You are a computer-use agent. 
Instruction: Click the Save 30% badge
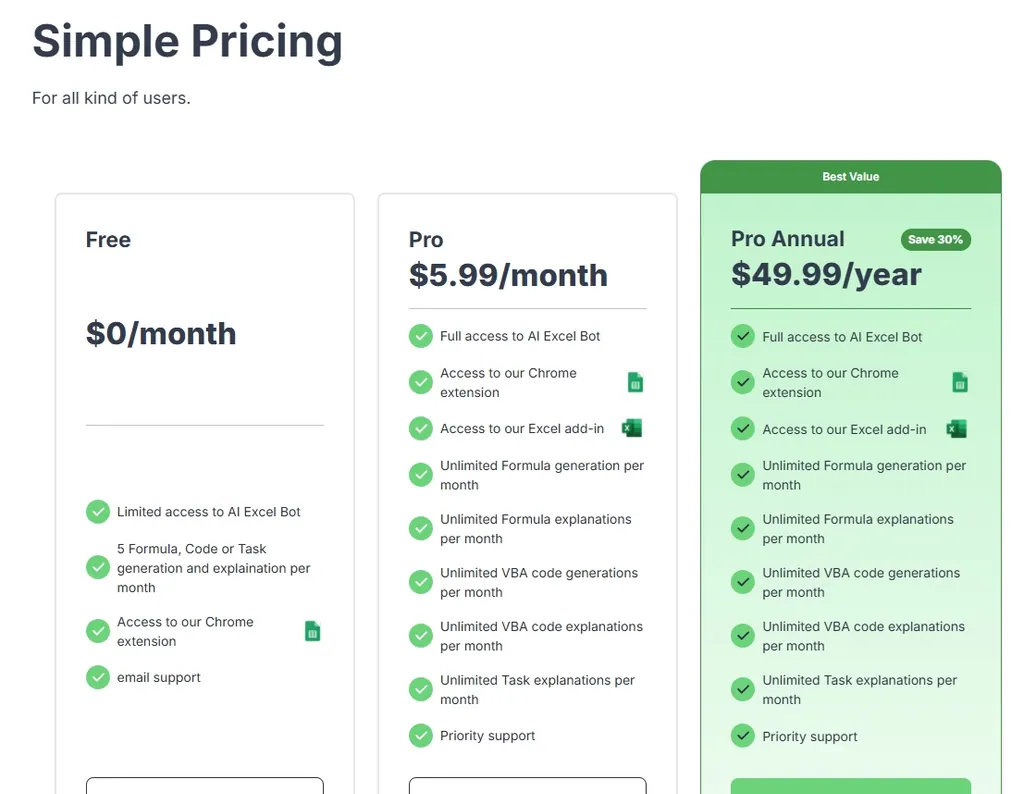click(x=936, y=239)
